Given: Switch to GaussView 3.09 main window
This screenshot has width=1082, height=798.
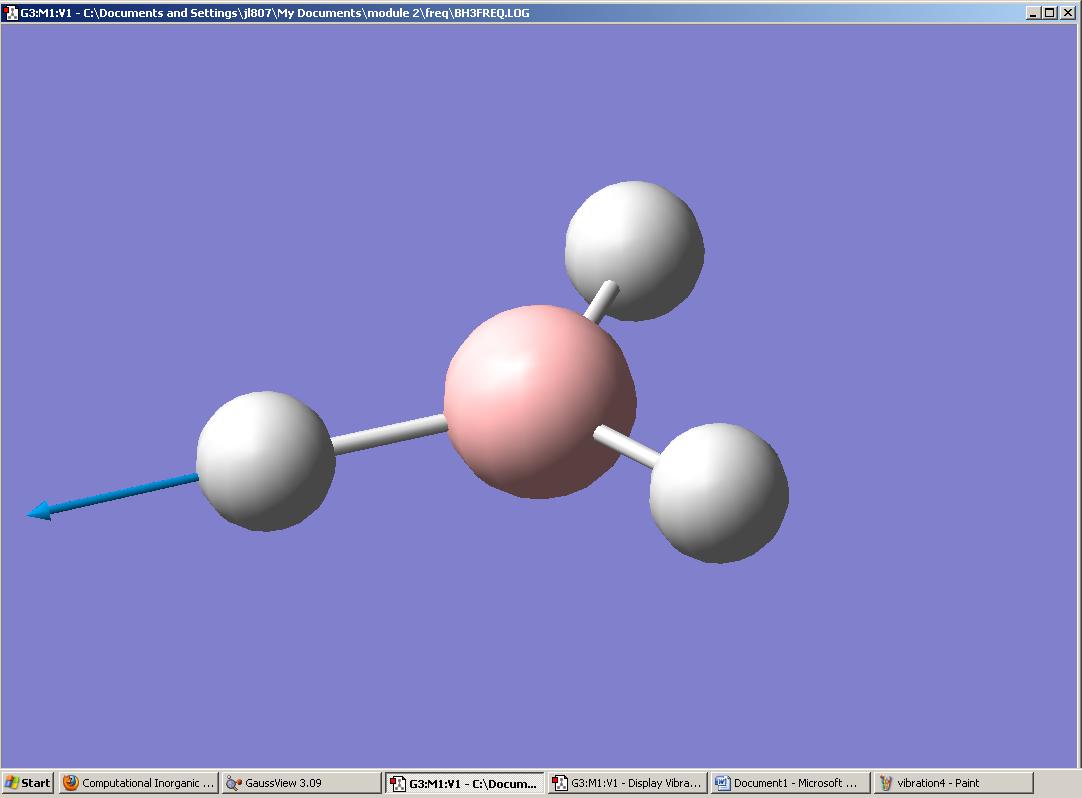Looking at the screenshot, I should click(300, 783).
